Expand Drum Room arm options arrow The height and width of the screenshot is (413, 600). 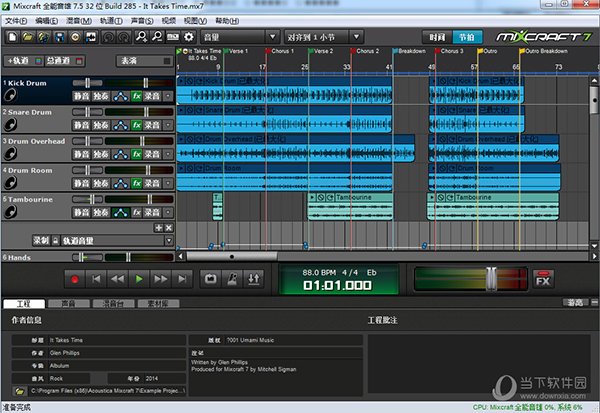(168, 183)
